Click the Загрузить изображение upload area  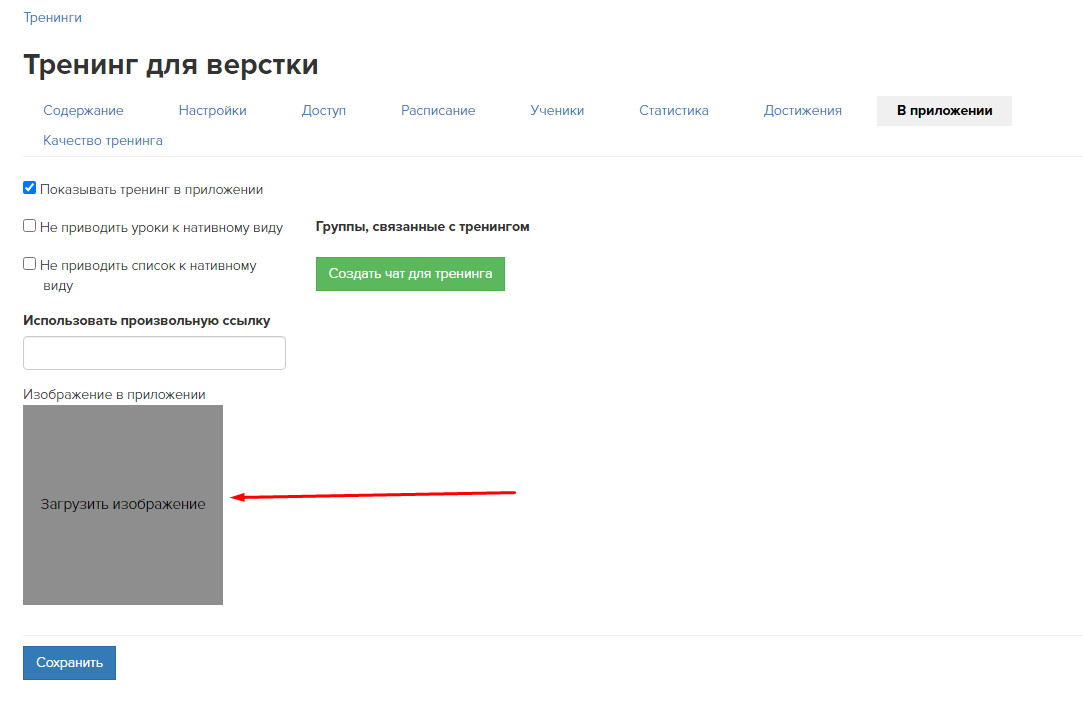122,504
